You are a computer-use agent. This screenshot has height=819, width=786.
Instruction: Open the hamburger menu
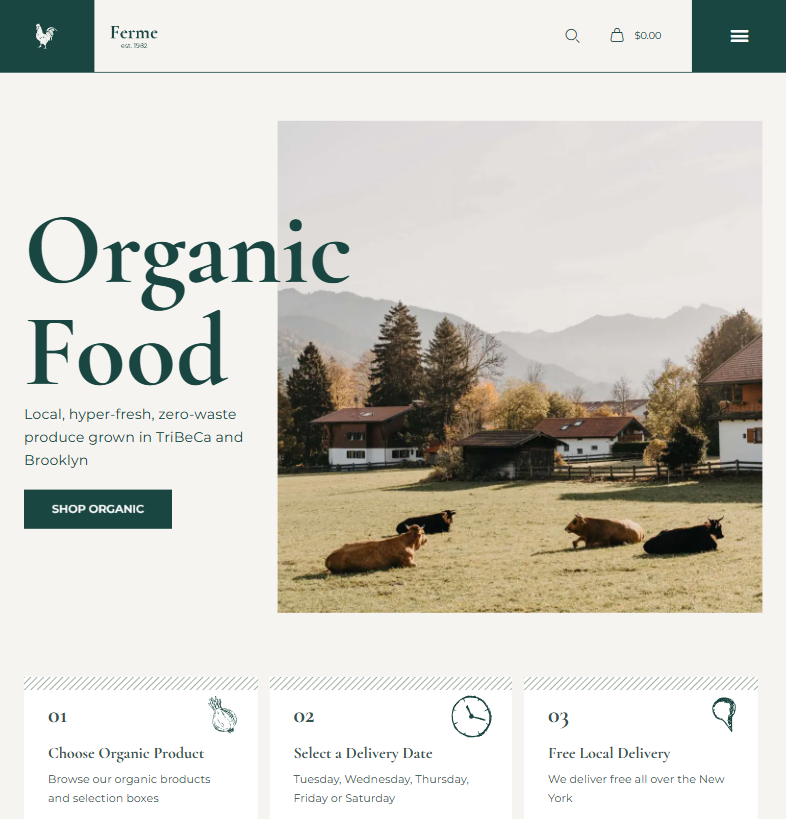(739, 36)
